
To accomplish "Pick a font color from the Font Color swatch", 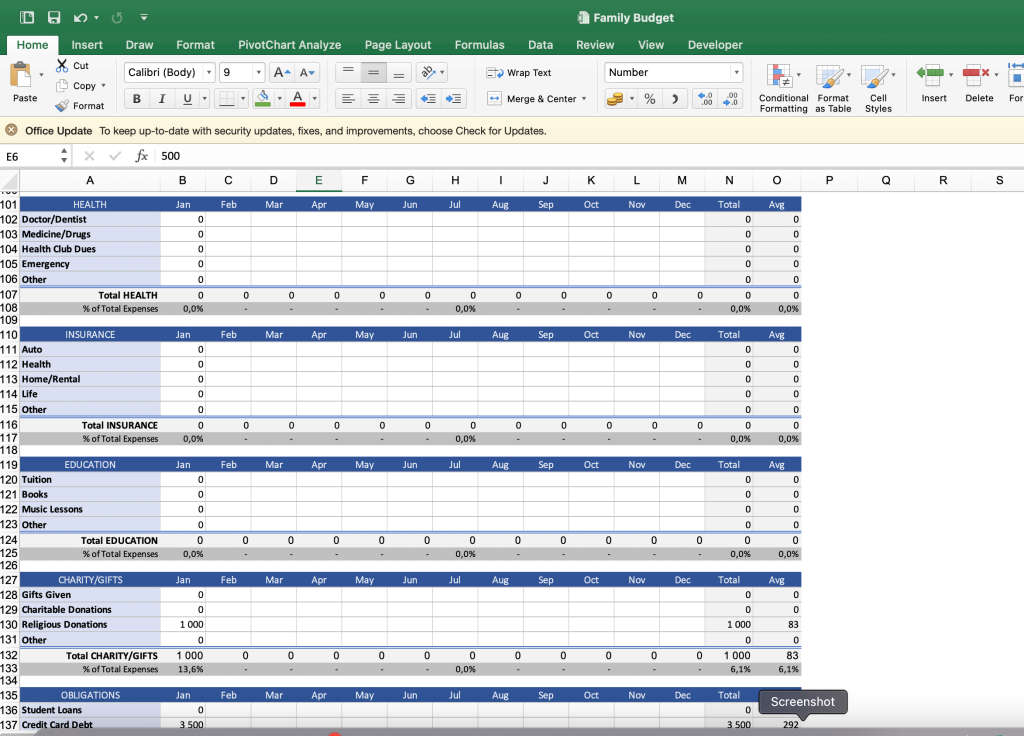I will [x=298, y=98].
